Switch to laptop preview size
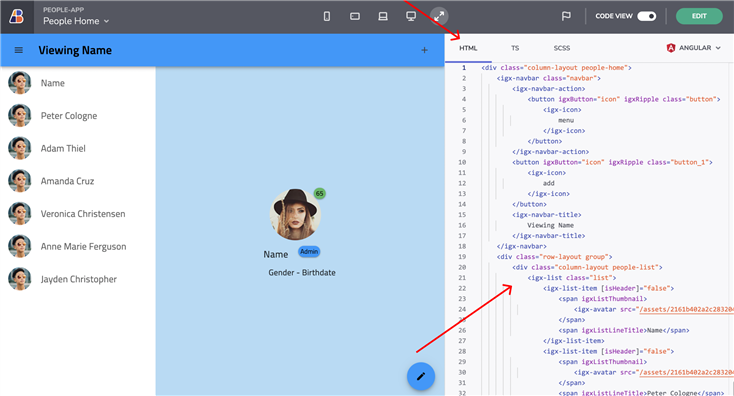734x396 pixels. pos(383,16)
